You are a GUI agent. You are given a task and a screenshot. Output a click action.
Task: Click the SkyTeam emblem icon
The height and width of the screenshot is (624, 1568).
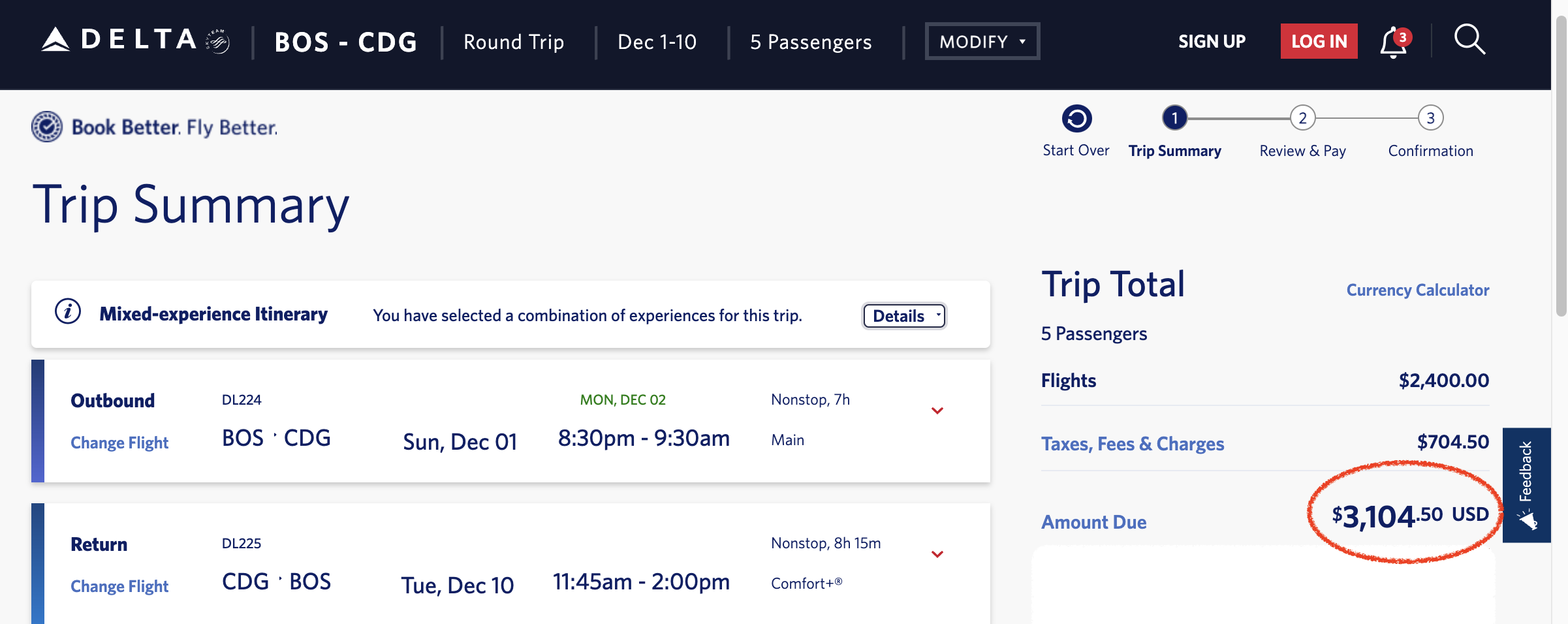click(218, 42)
